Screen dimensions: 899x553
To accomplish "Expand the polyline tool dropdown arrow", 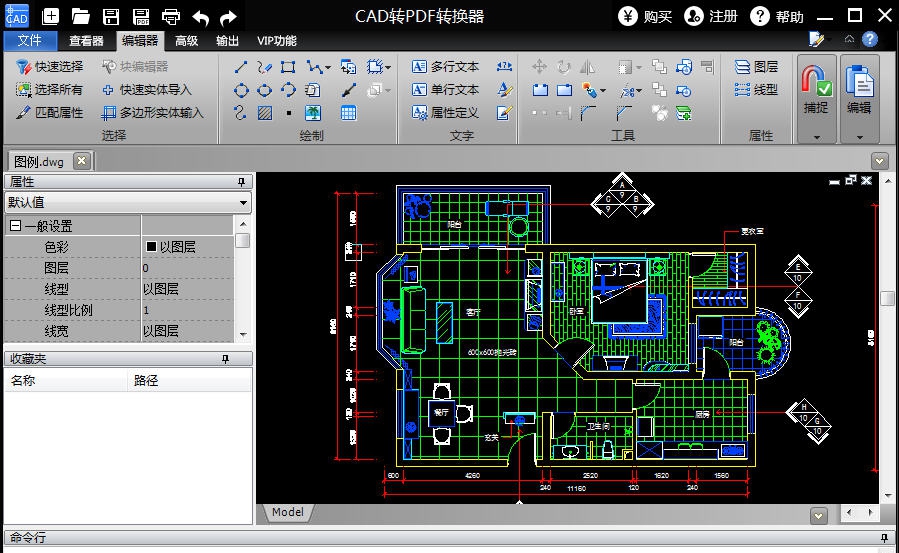I will click(328, 68).
